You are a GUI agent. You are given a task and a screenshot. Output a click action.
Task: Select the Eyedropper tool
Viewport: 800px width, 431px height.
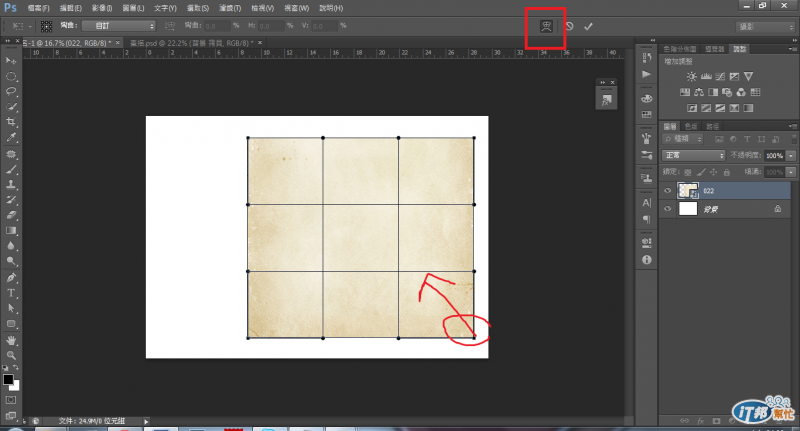(11, 137)
